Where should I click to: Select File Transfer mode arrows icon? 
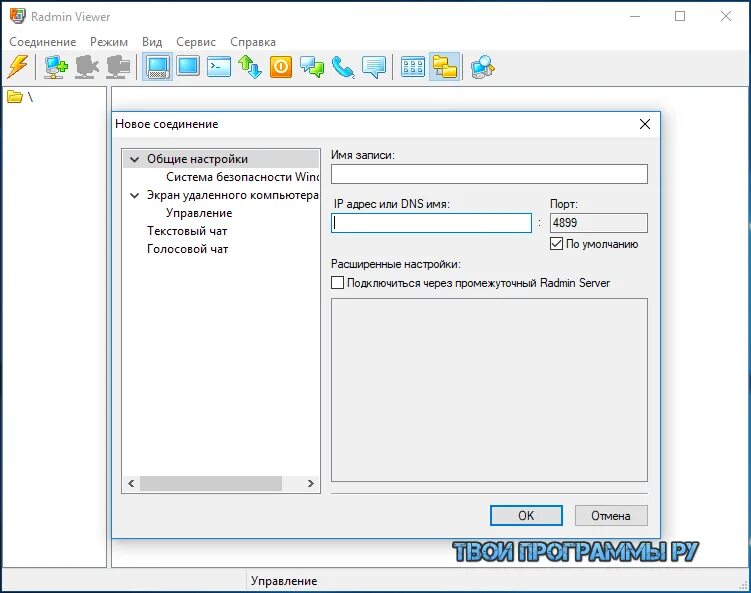[250, 67]
